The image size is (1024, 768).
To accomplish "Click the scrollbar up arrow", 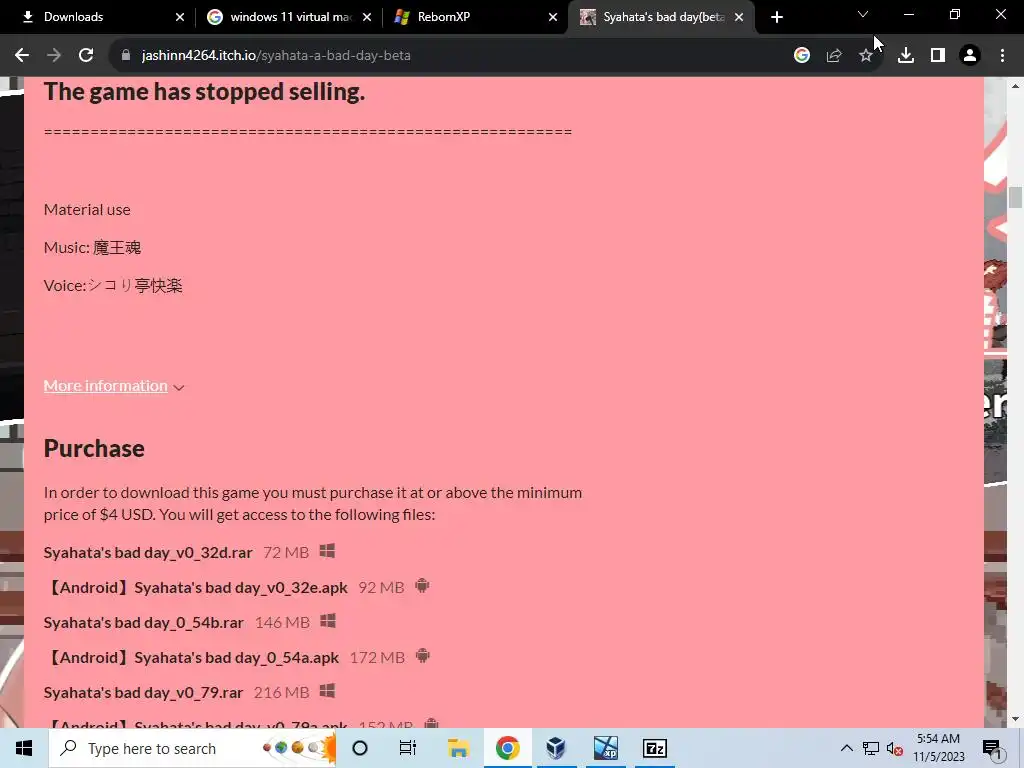I will [x=1015, y=86].
